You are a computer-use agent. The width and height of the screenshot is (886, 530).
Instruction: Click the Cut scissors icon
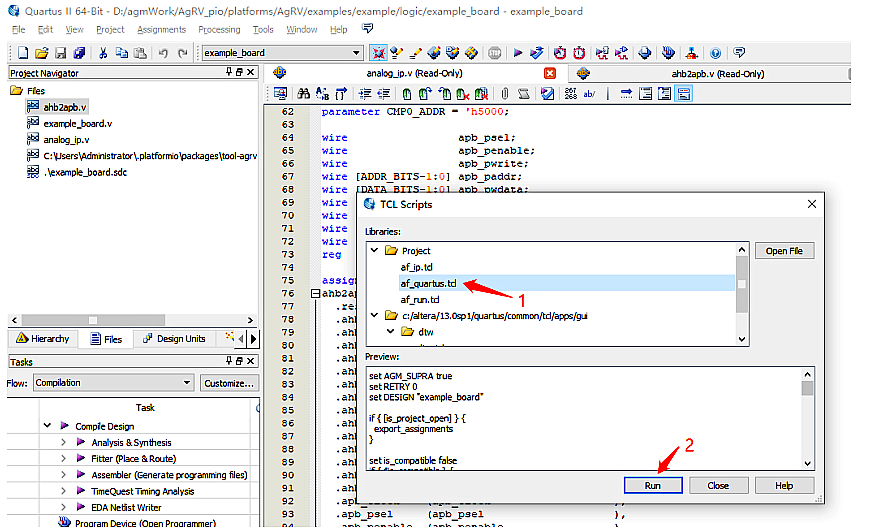[103, 53]
